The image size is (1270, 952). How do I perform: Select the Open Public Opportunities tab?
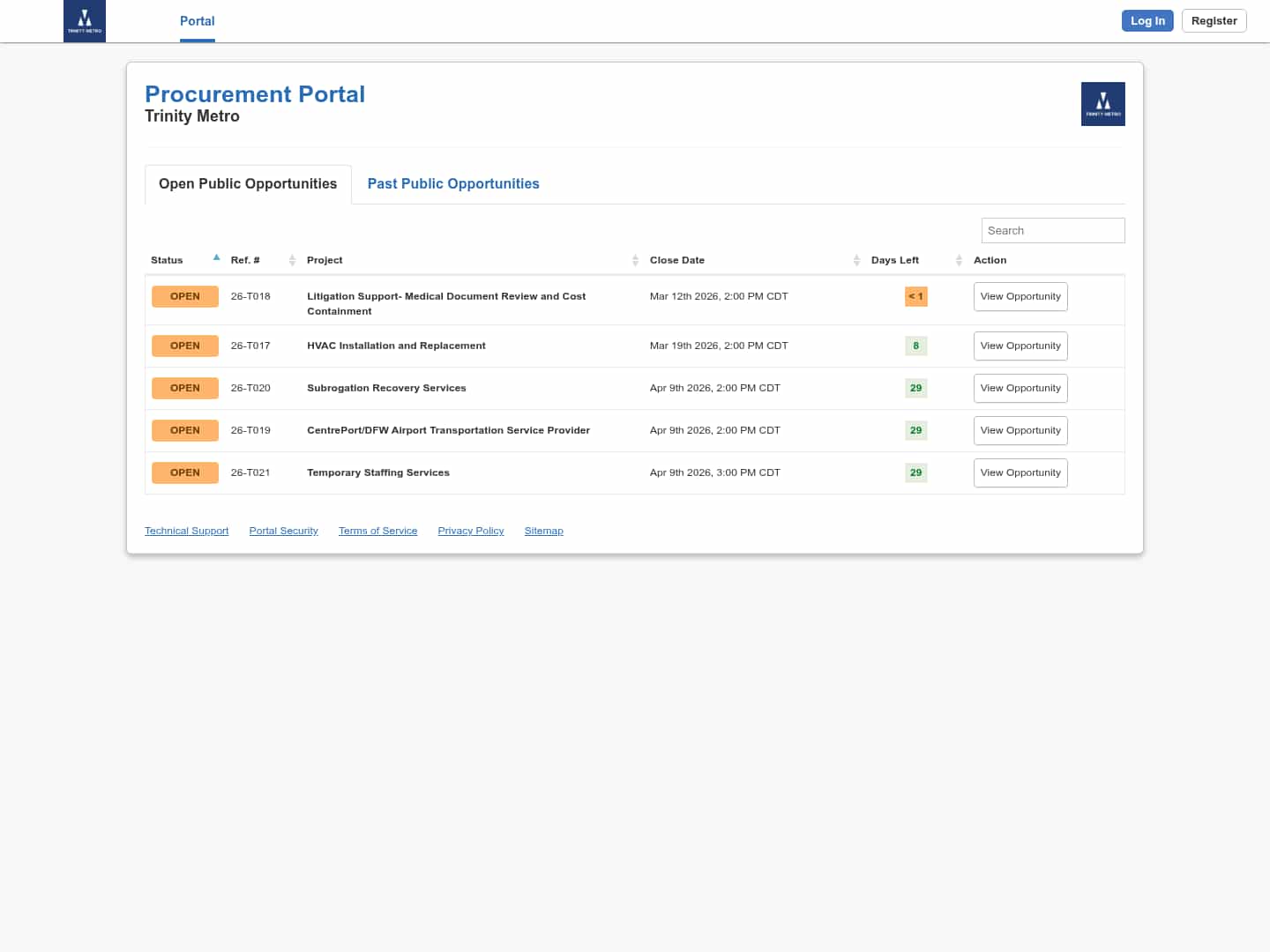pos(248,184)
